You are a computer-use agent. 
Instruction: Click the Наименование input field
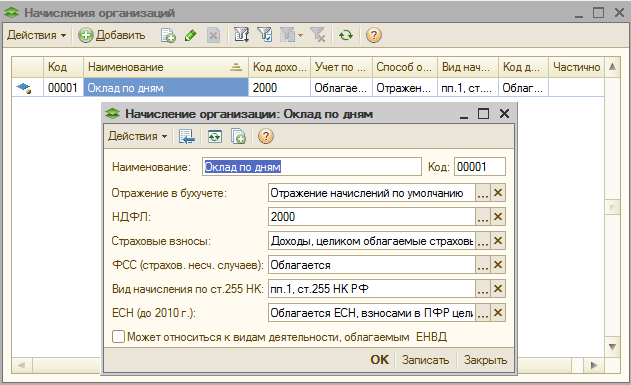311,167
